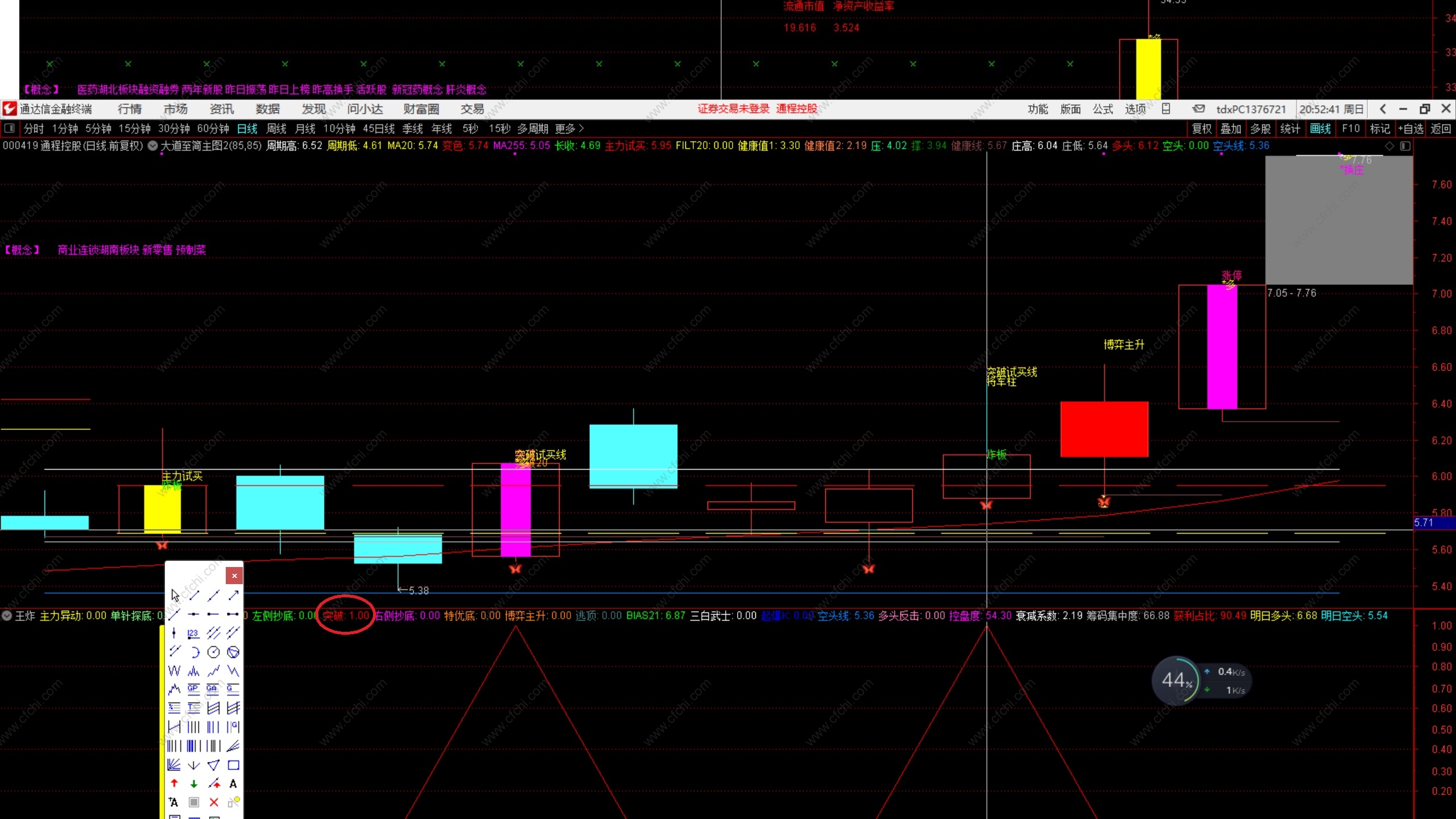Click the red X delete drawing tool
The image size is (1456, 819).
(213, 802)
